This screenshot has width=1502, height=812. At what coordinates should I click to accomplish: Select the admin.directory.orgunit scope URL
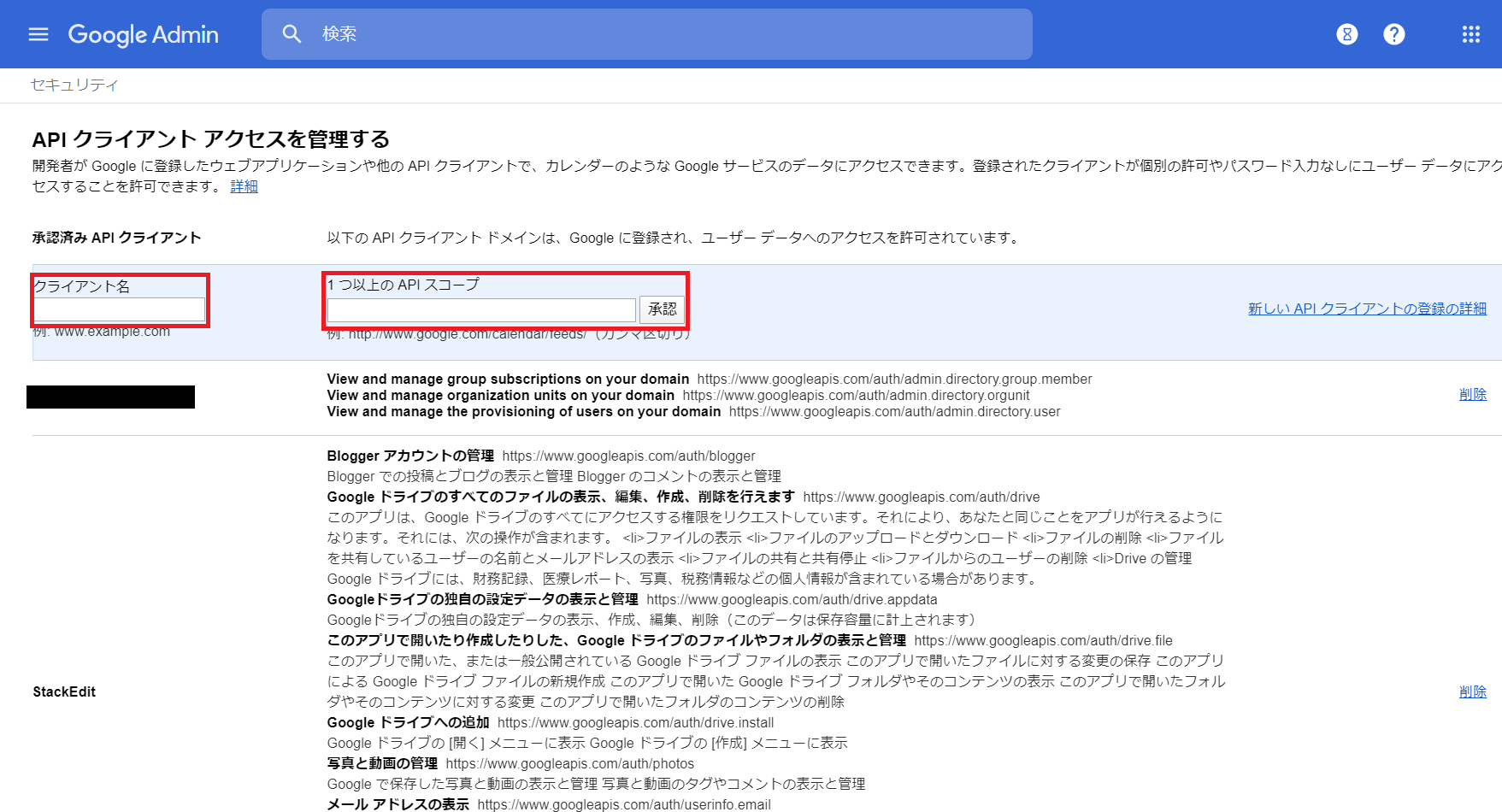coord(856,395)
